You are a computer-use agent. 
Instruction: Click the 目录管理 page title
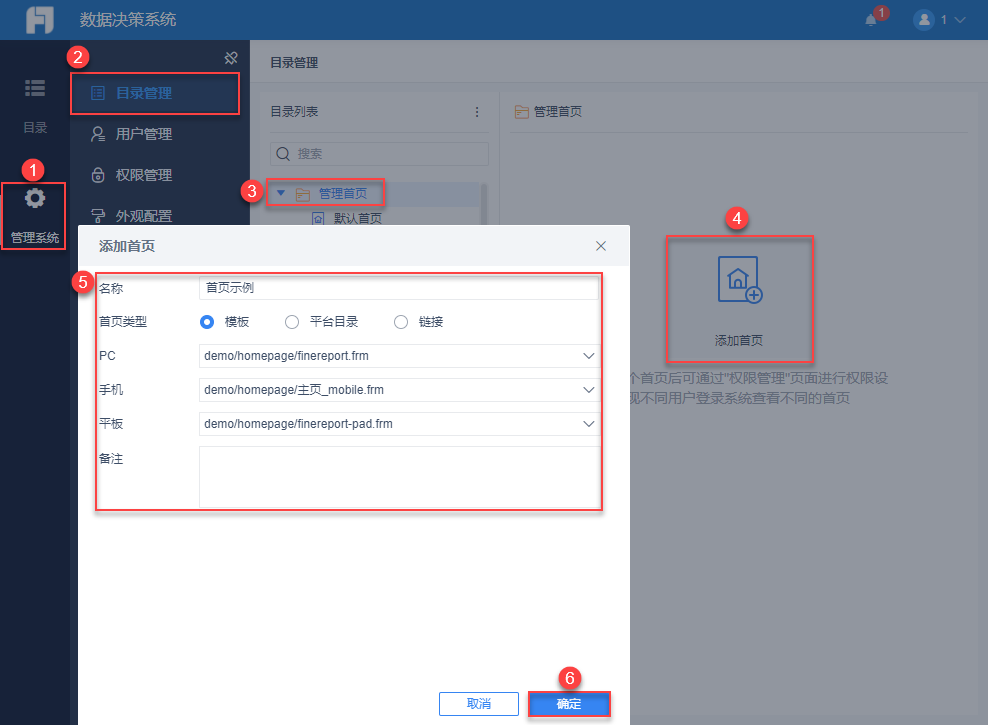pyautogui.click(x=294, y=62)
